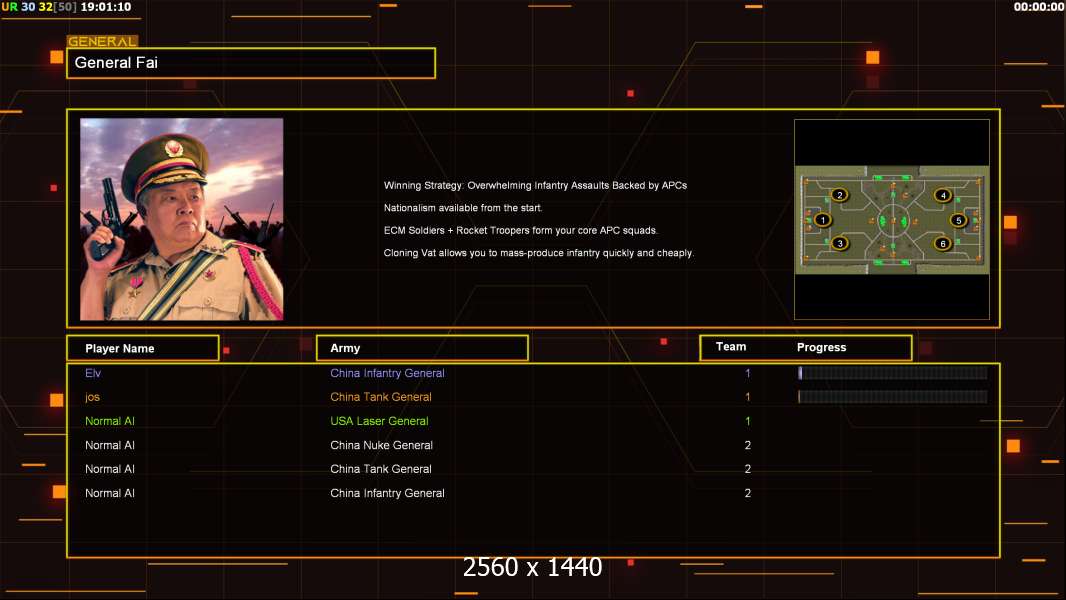This screenshot has height=600, width=1066.
Task: Click the Army column header
Action: [x=422, y=348]
